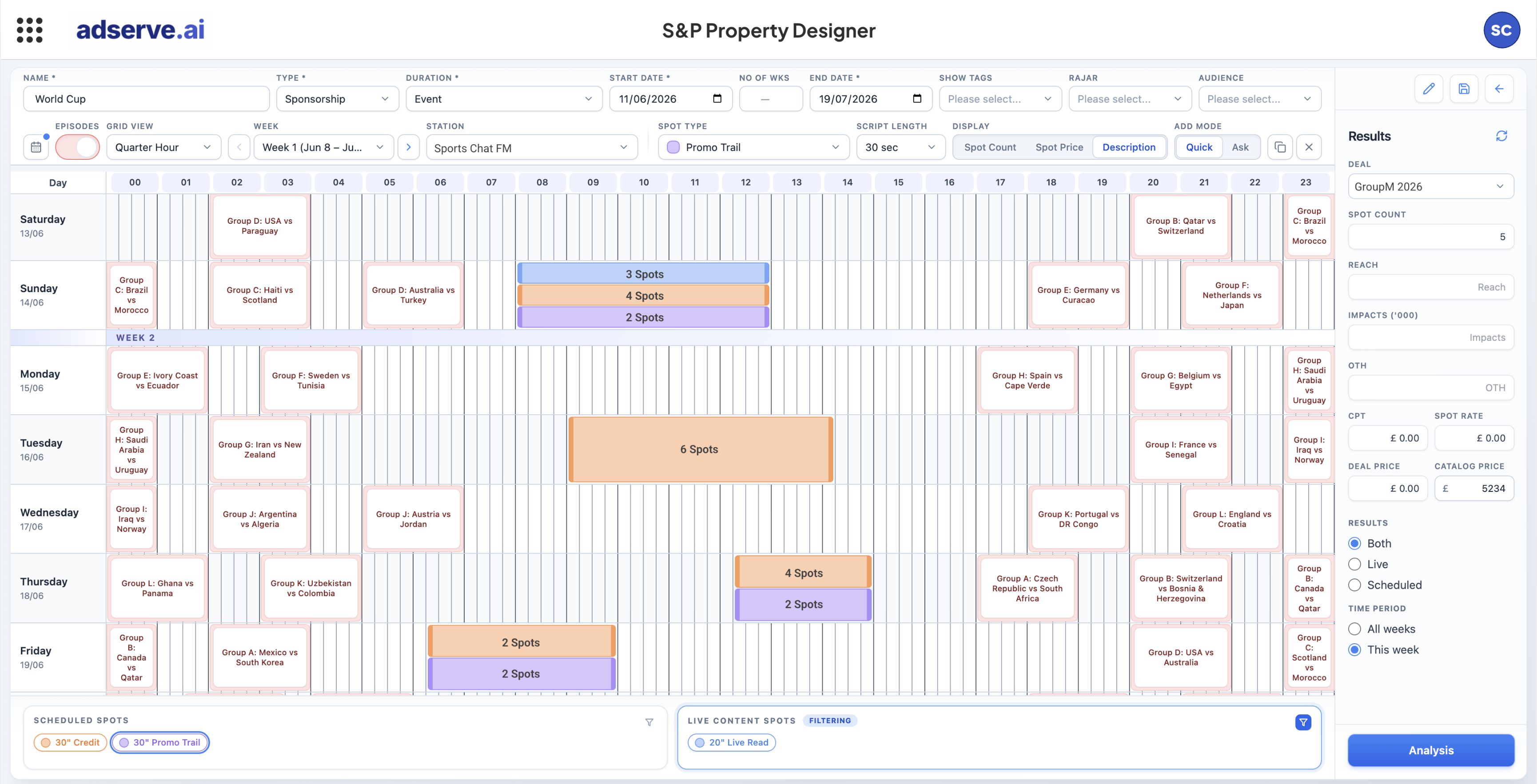Open Group L: England vs Croatia episode
Image resolution: width=1537 pixels, height=784 pixels.
(x=1231, y=519)
